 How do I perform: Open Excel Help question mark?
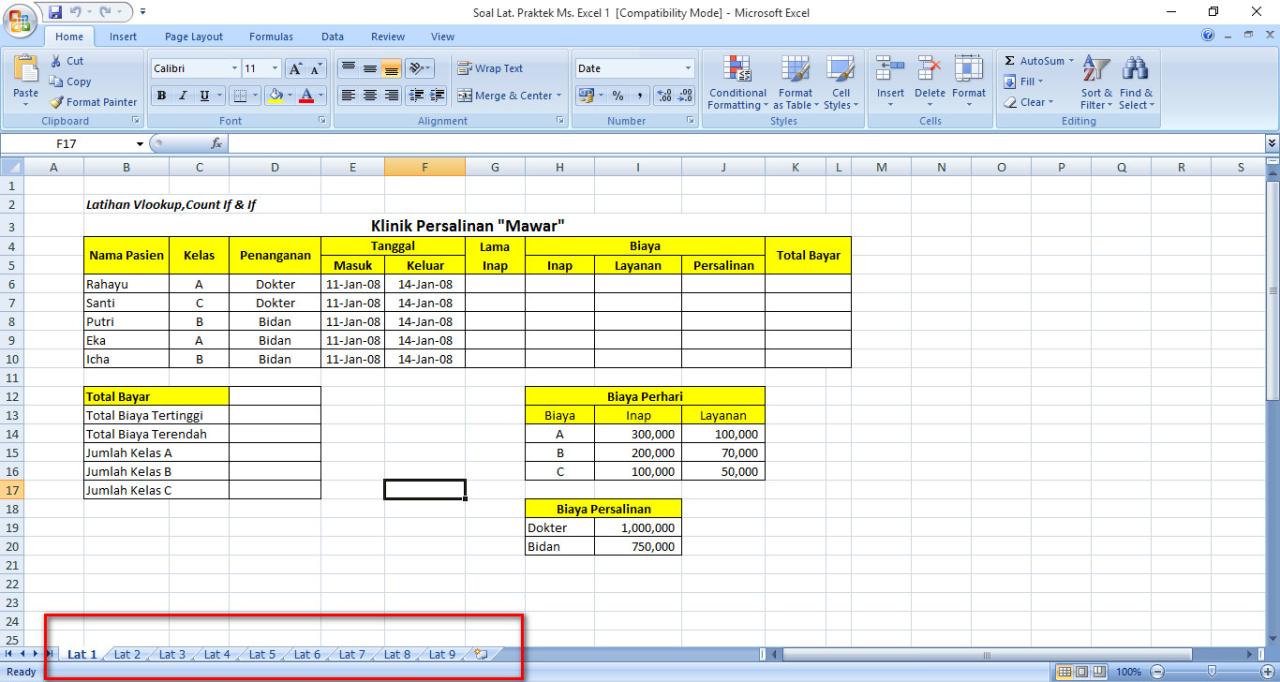(x=1210, y=37)
